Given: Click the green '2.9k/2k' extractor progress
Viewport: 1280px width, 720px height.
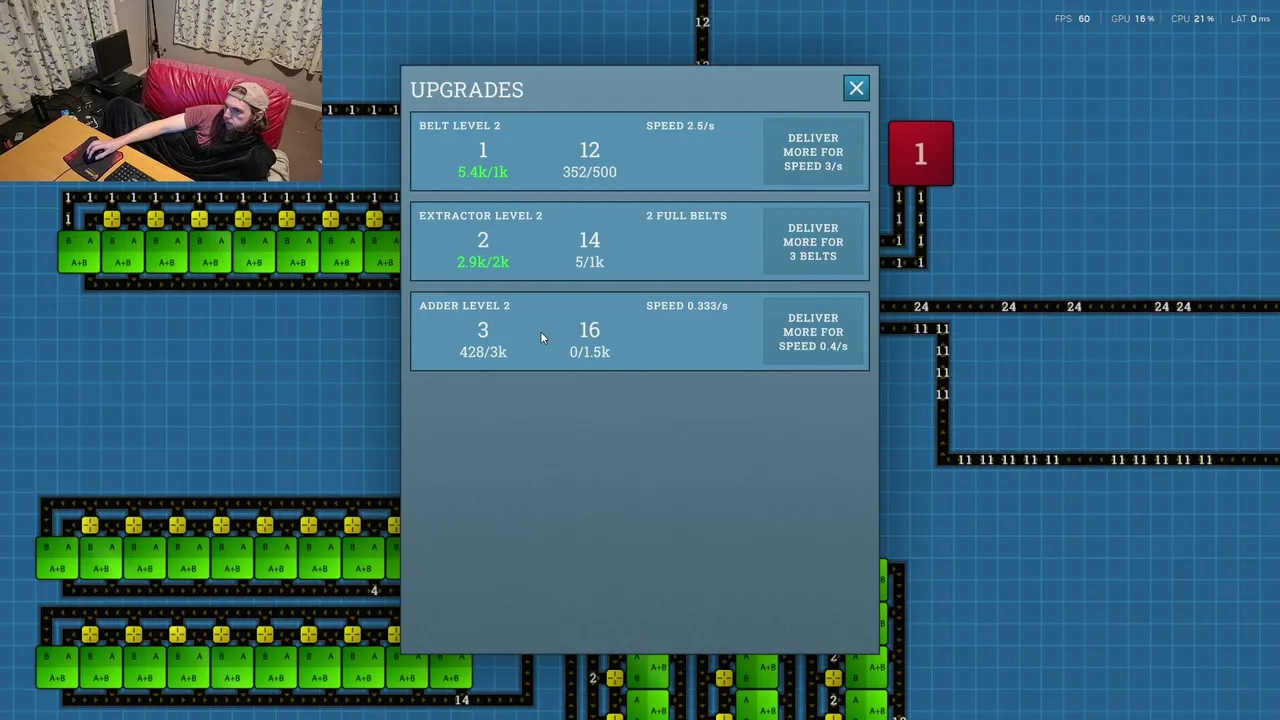Looking at the screenshot, I should 483,262.
